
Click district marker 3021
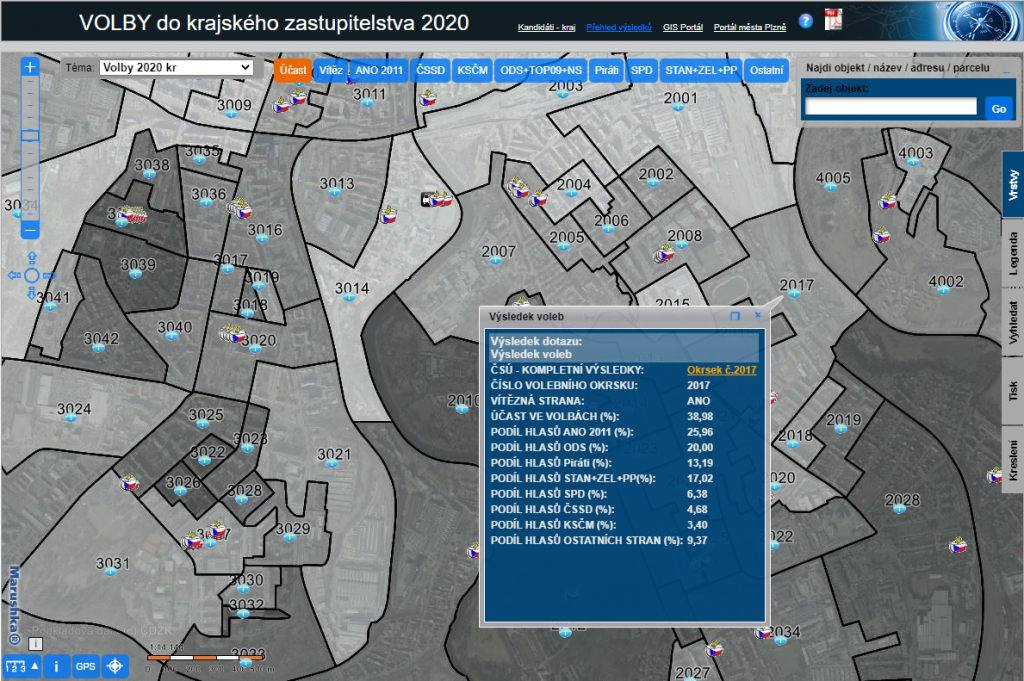coord(332,462)
